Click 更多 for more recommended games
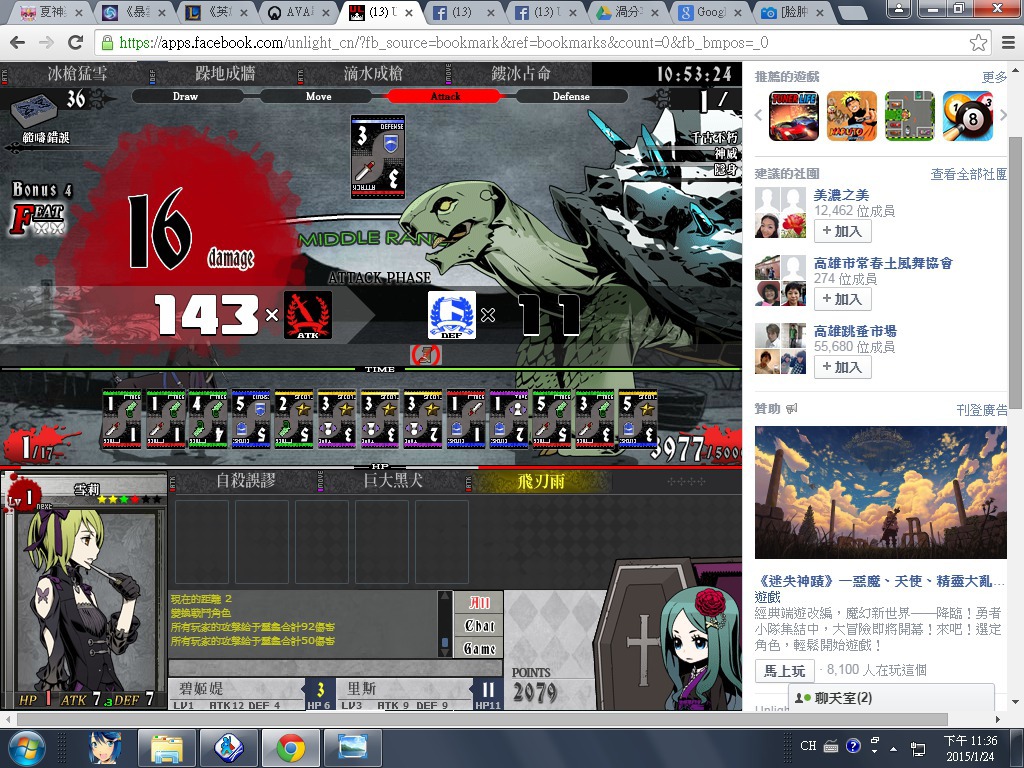Screen dimensions: 1024x768 (994, 77)
